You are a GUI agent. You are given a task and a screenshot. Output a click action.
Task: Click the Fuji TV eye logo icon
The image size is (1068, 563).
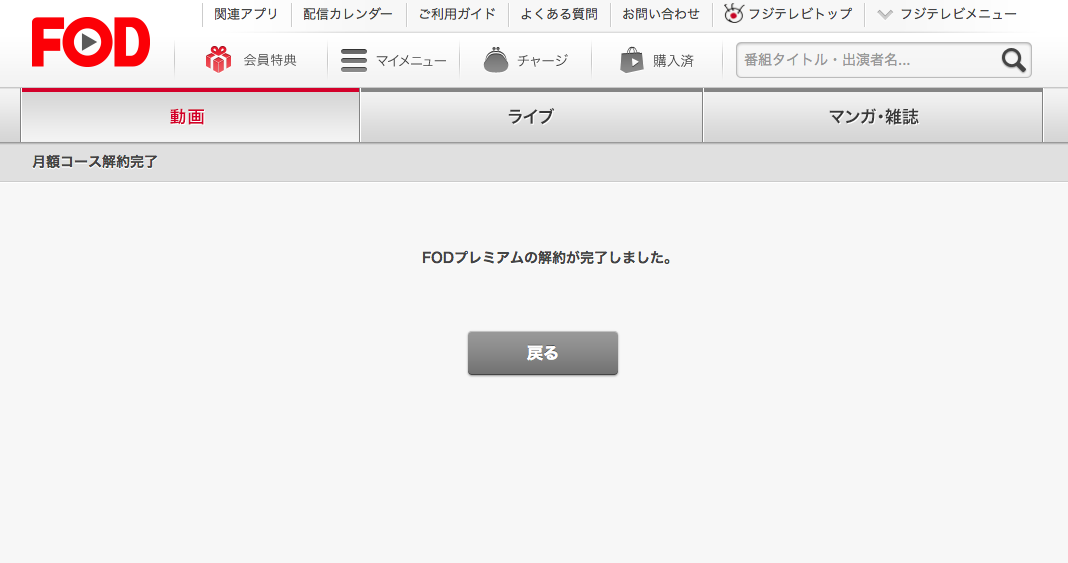click(x=734, y=13)
